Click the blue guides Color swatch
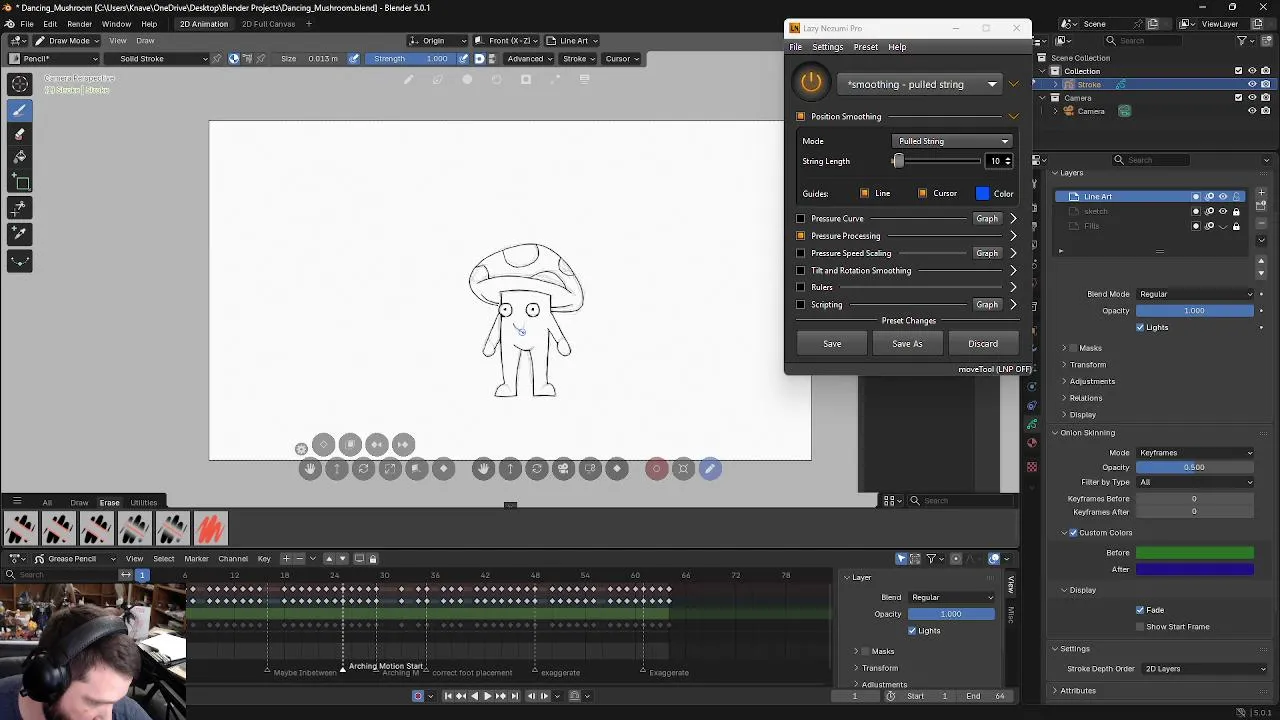 tap(982, 193)
